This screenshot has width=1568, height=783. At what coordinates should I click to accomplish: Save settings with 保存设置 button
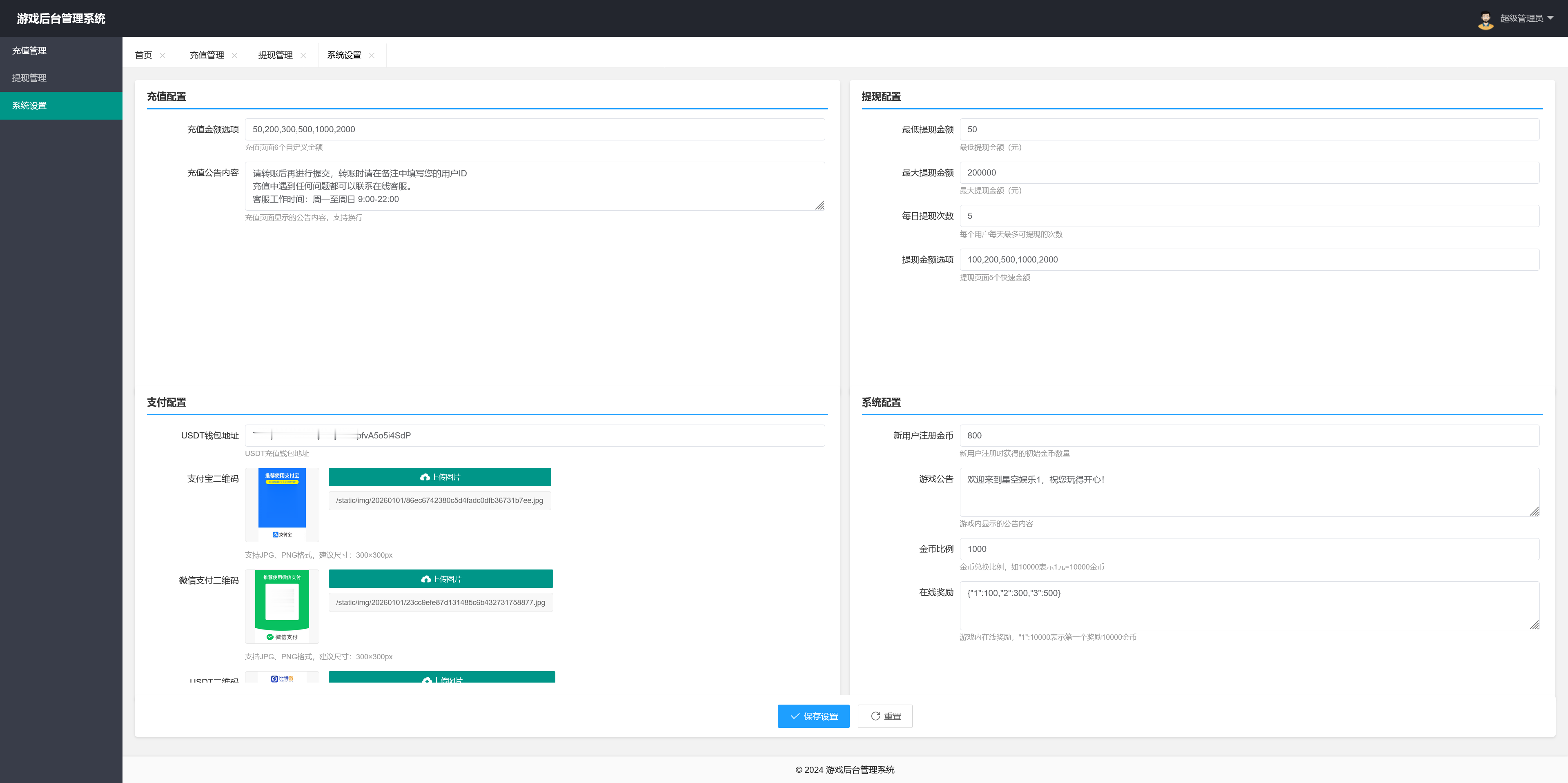pyautogui.click(x=813, y=716)
